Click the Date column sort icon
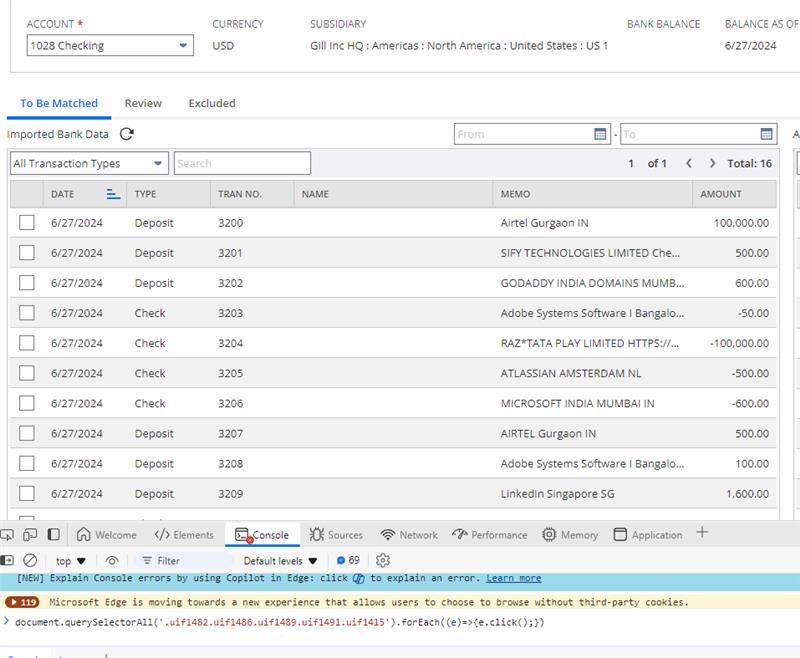Image resolution: width=800 pixels, height=658 pixels. 113,194
